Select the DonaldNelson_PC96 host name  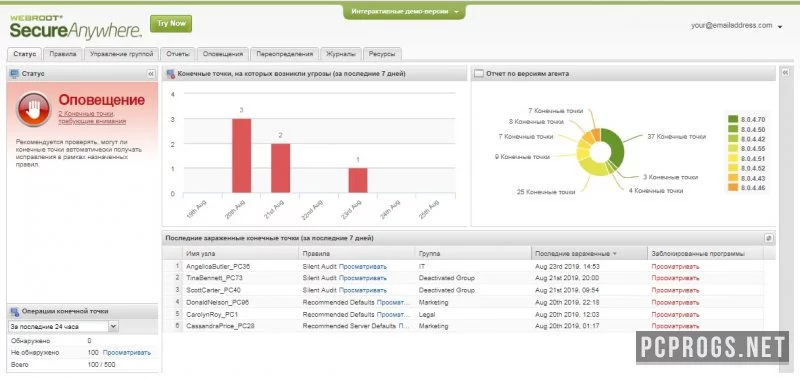click(217, 302)
